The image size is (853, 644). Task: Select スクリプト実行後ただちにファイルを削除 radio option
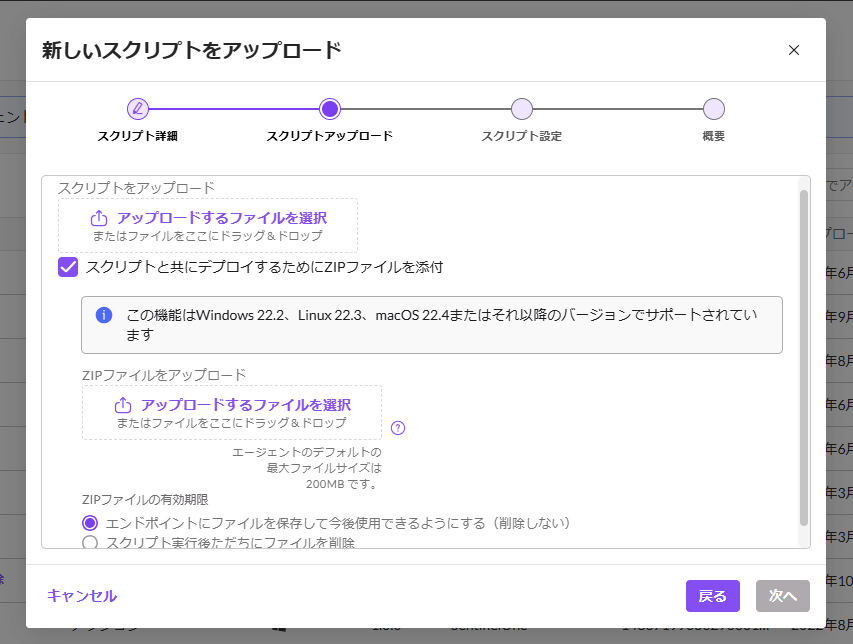pyautogui.click(x=90, y=543)
